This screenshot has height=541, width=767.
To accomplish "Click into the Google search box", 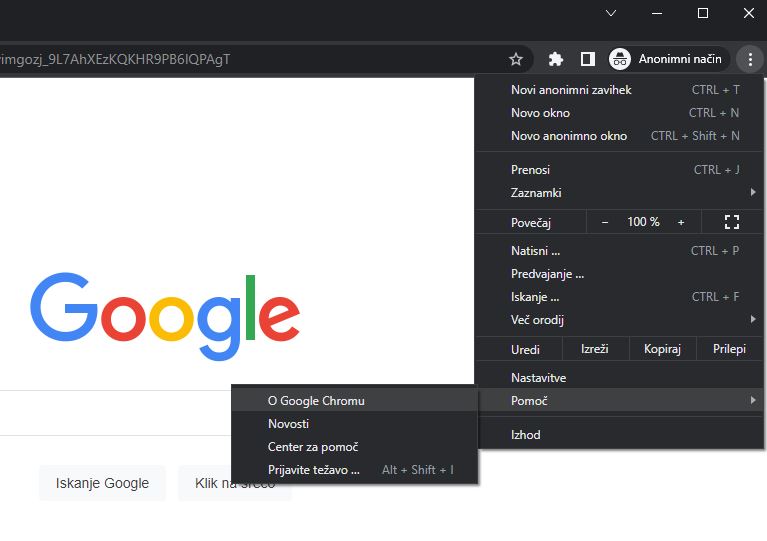I will [x=116, y=413].
